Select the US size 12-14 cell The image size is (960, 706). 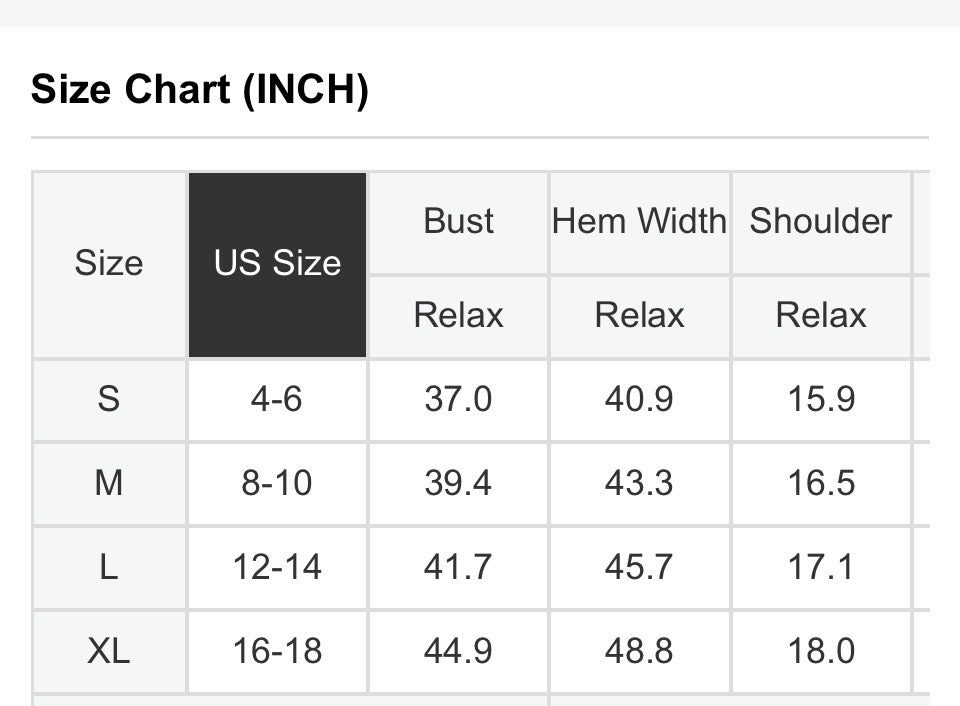277,568
